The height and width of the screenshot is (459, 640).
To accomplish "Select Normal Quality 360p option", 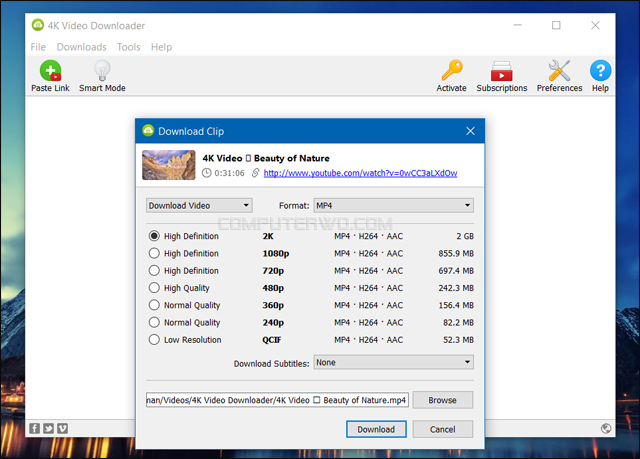I will click(154, 305).
